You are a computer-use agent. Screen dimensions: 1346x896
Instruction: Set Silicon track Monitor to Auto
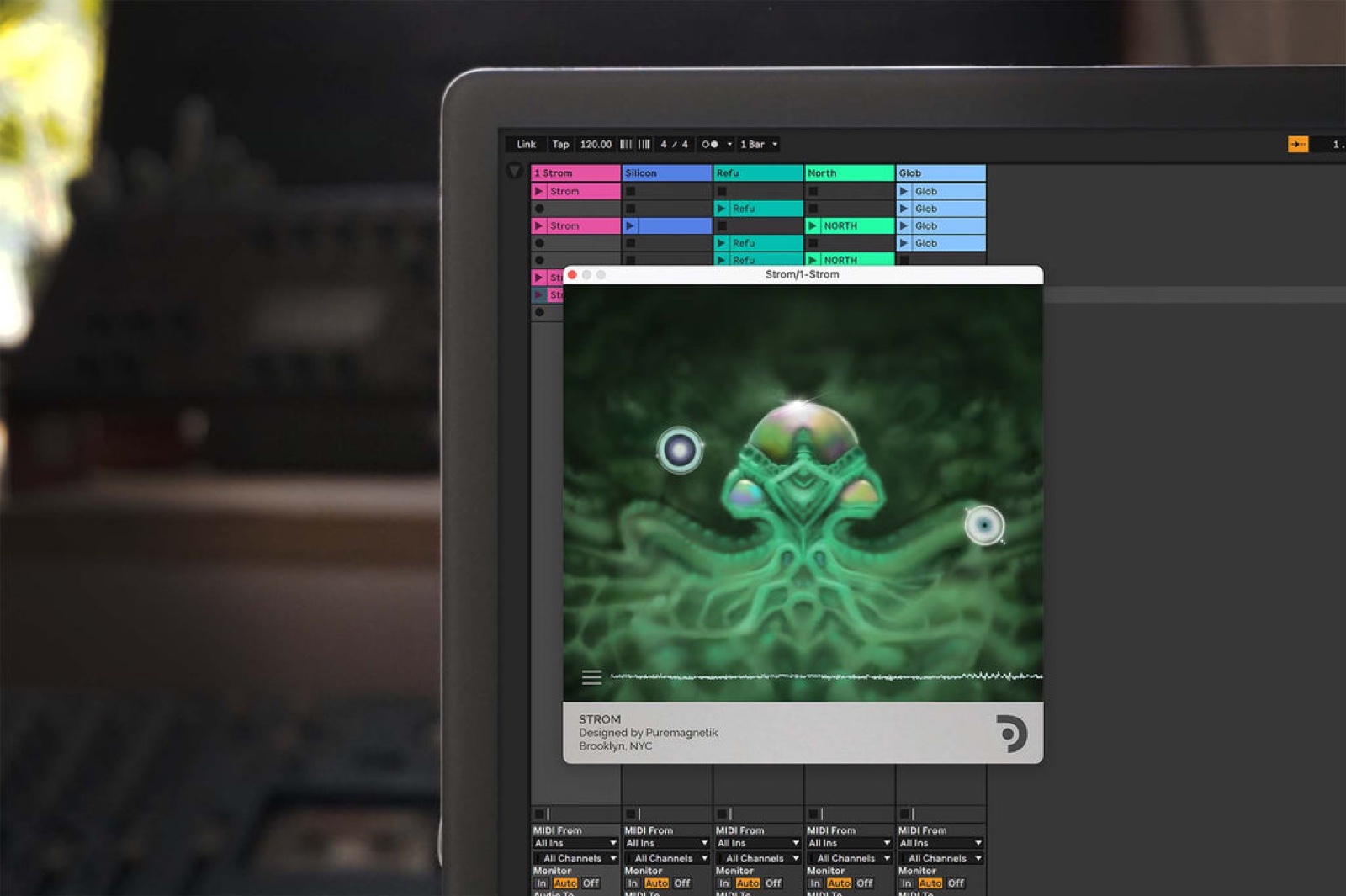(x=656, y=883)
